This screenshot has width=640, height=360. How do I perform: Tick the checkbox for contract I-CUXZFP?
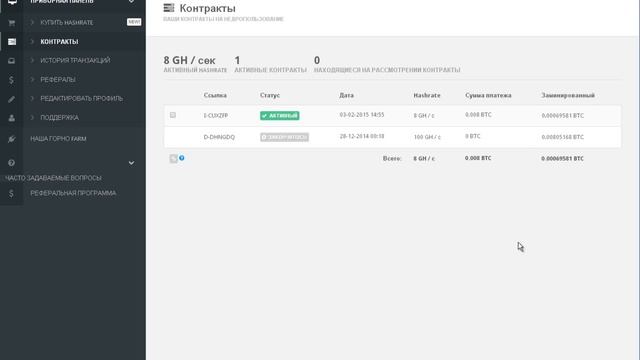[x=173, y=115]
